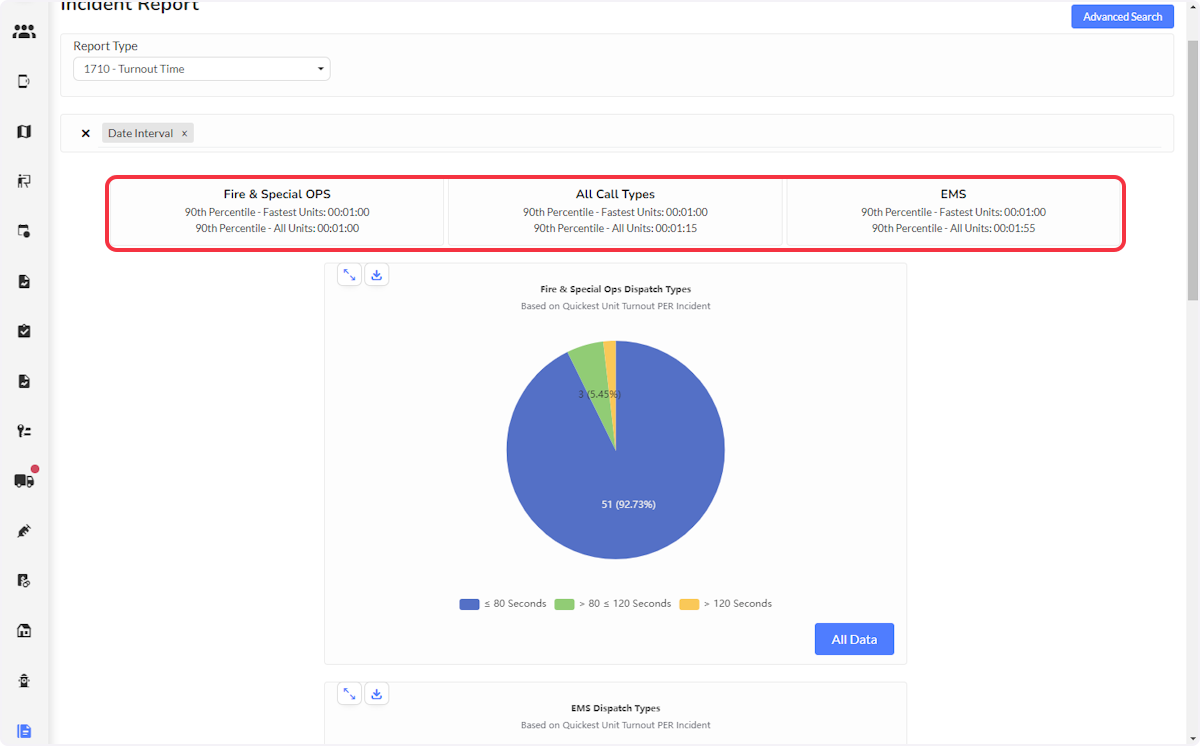Open the key list sidebar icon

(24, 431)
